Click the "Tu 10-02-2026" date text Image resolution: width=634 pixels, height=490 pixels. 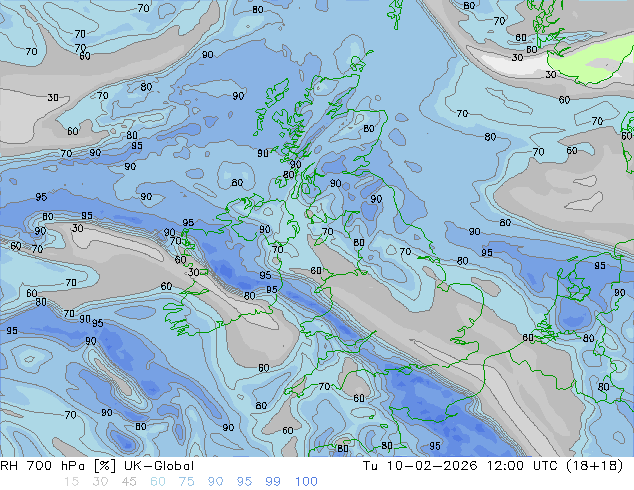[x=420, y=466]
